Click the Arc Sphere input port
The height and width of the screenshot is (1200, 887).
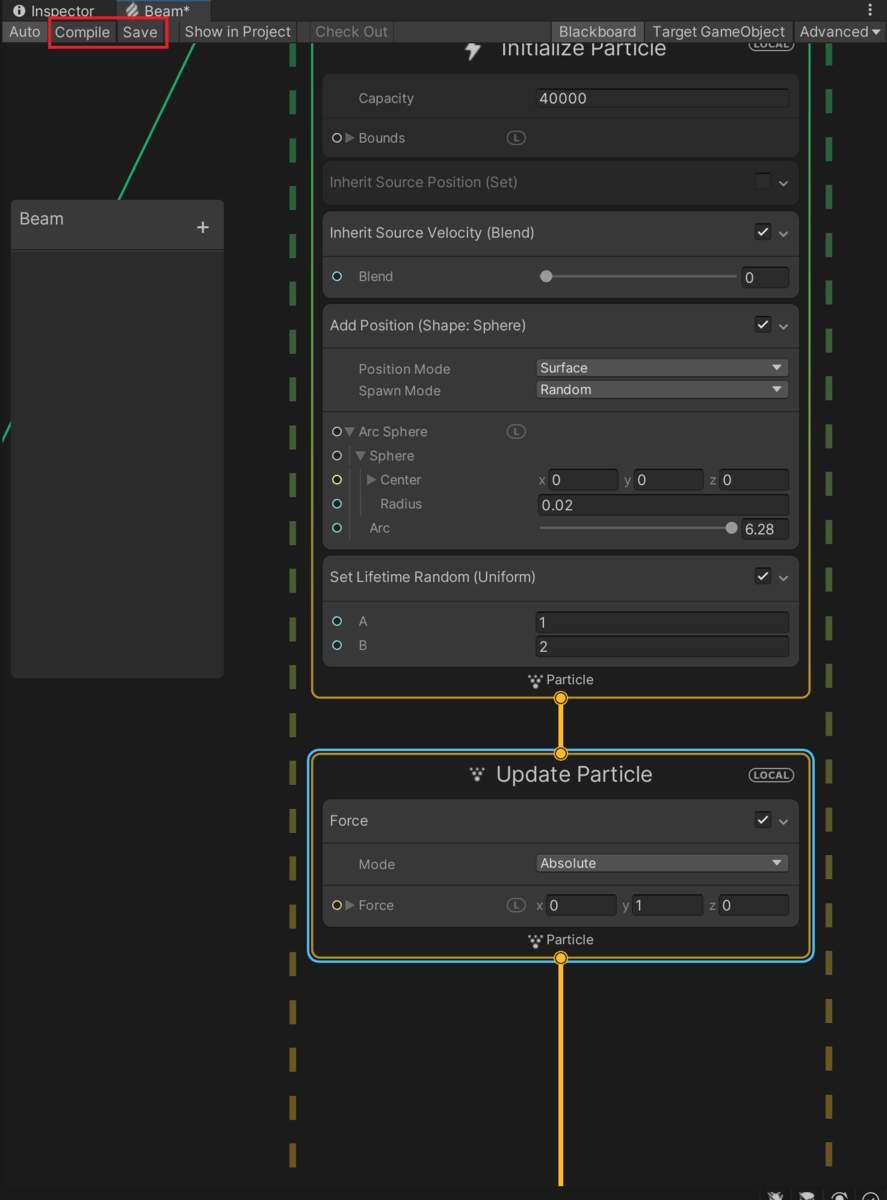[x=337, y=432]
